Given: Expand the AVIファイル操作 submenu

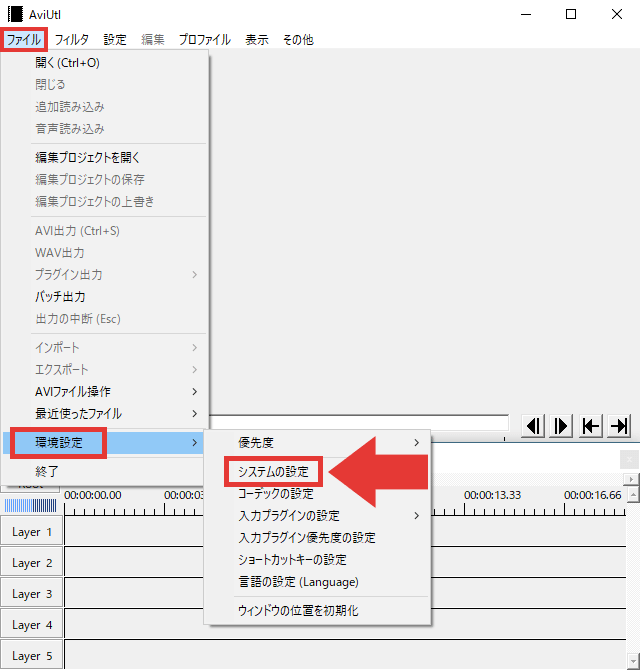Looking at the screenshot, I should click(x=105, y=391).
